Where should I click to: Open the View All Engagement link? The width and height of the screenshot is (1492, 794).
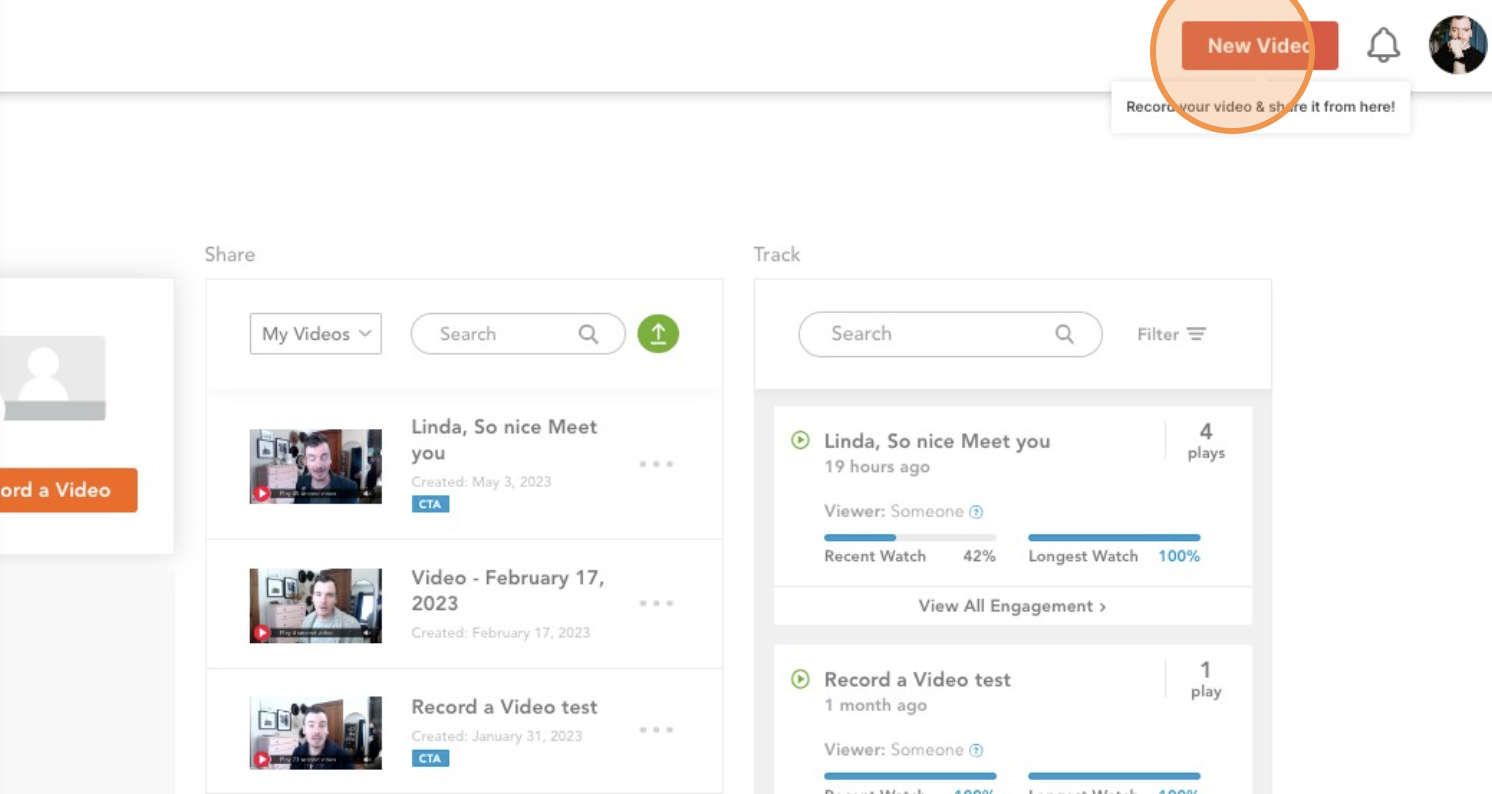[x=1012, y=605]
